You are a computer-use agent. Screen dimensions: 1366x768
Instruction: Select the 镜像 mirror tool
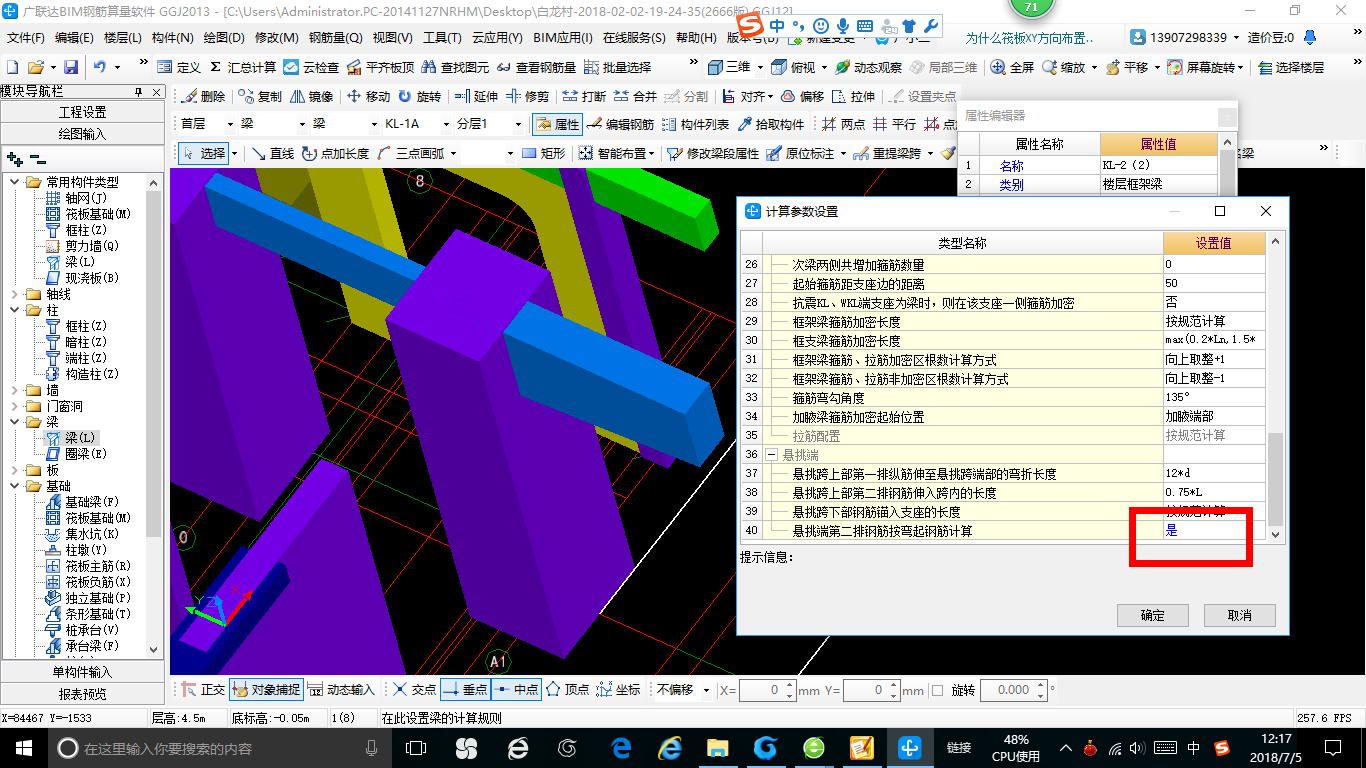(311, 96)
